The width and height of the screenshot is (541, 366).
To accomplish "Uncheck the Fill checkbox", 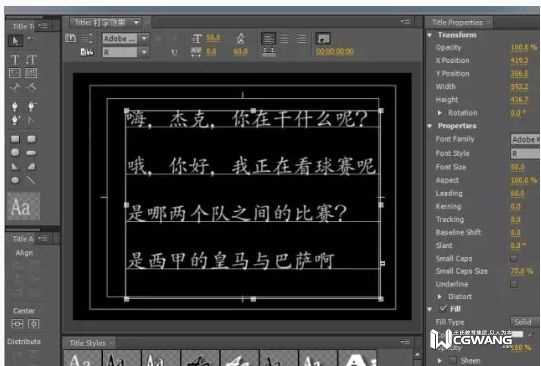I will (443, 308).
